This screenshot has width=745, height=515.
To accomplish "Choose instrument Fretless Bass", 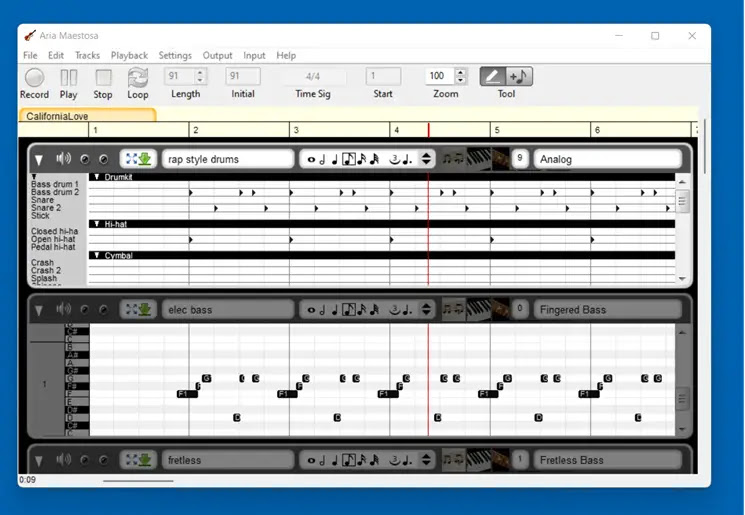I will coord(608,459).
